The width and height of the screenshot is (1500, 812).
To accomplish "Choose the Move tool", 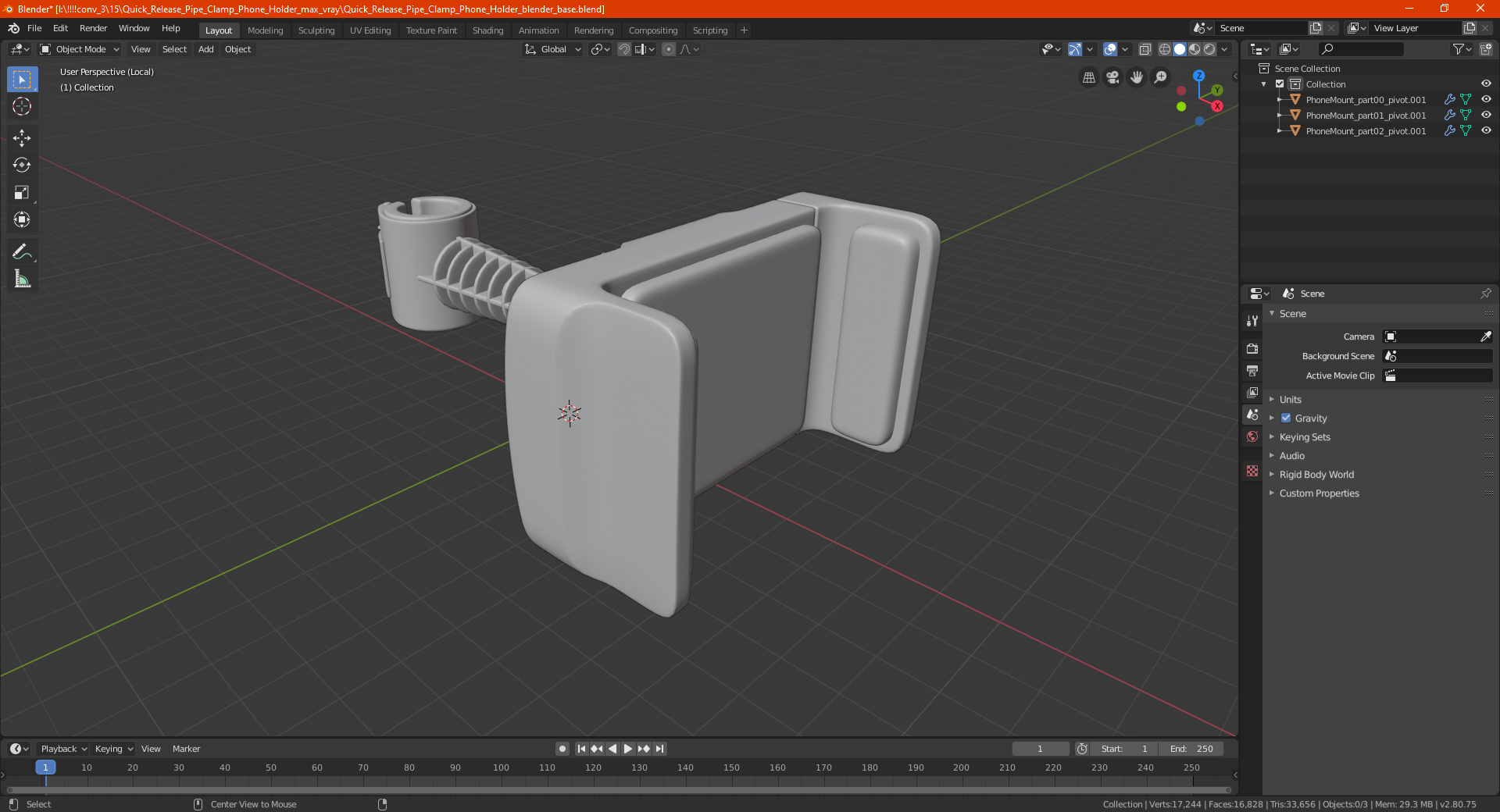I will point(22,138).
